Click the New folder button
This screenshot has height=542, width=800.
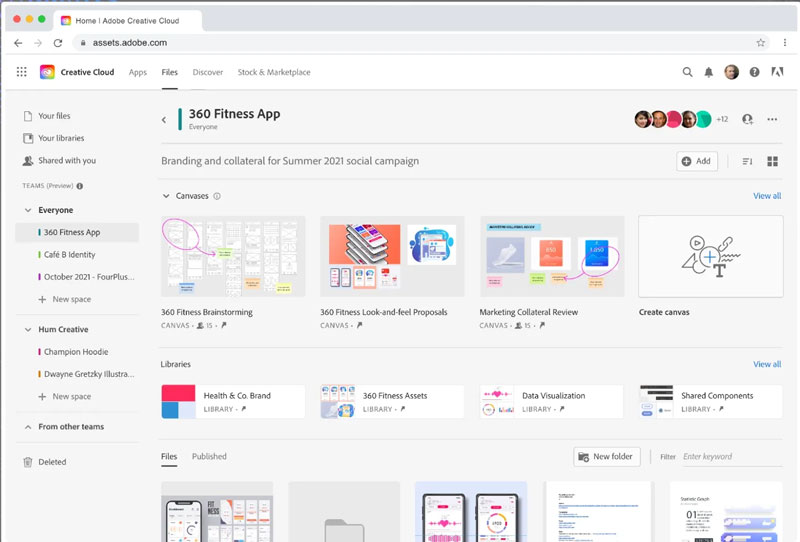pos(607,457)
